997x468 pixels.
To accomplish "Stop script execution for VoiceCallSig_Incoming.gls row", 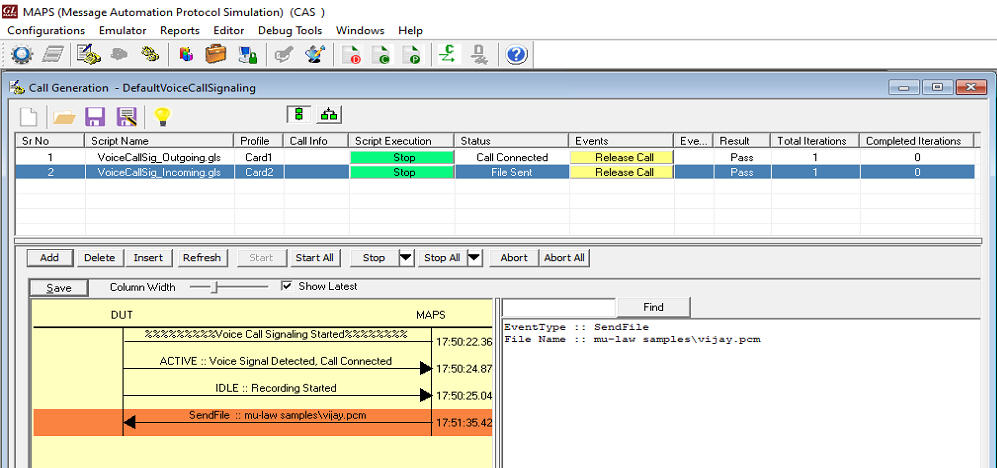I will tap(402, 172).
